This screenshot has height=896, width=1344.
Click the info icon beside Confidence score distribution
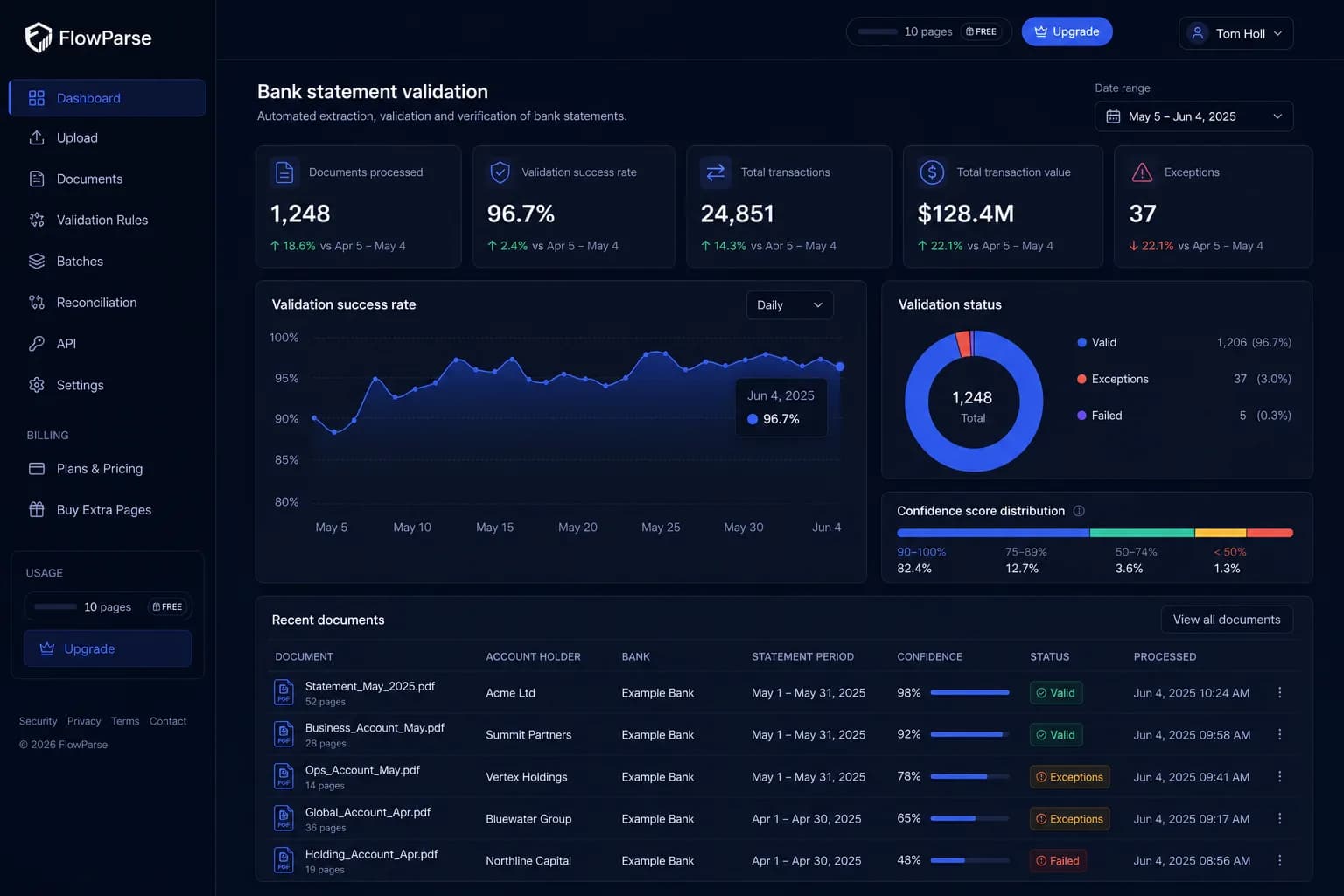coord(1079,511)
